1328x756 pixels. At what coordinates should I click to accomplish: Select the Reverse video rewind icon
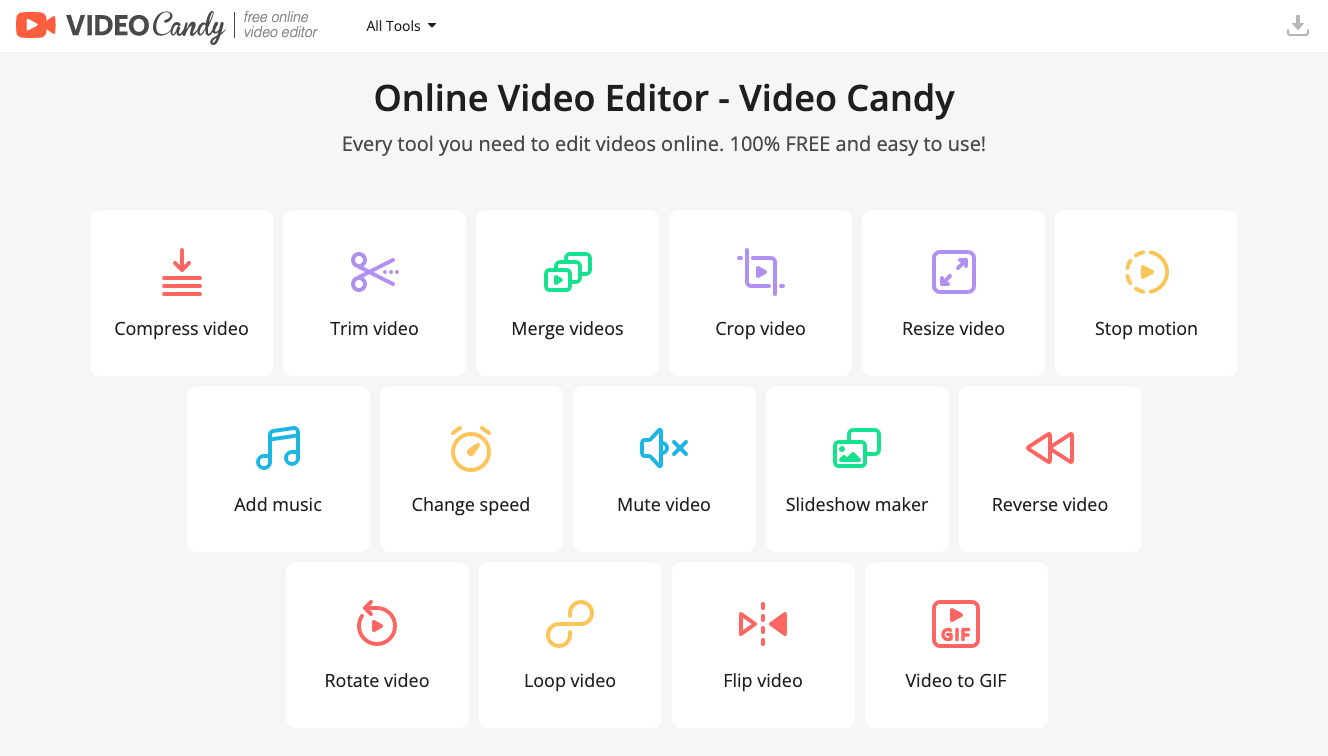point(1050,448)
